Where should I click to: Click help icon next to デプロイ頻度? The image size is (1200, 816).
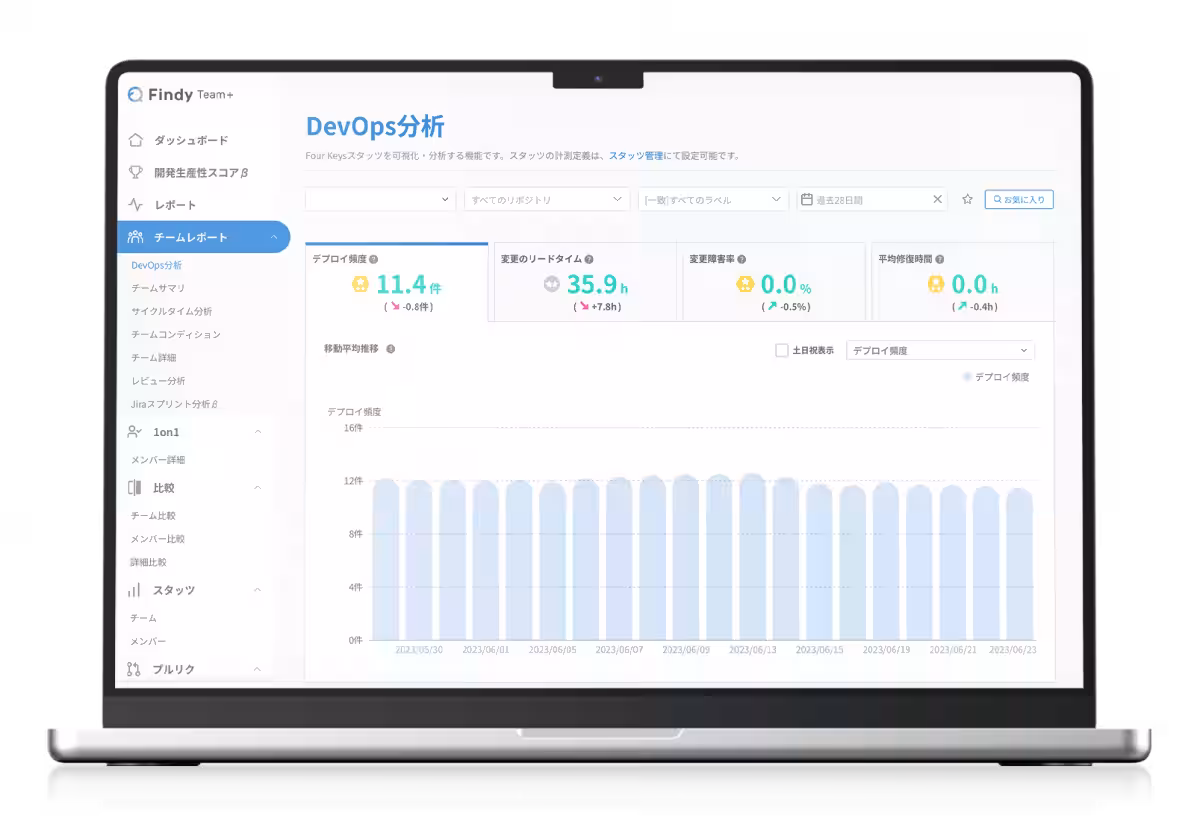click(373, 259)
